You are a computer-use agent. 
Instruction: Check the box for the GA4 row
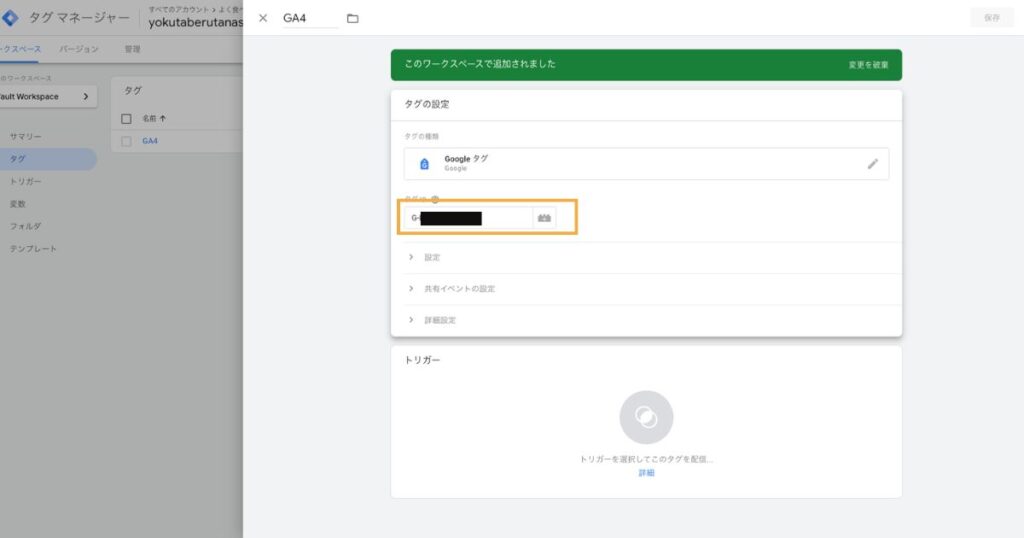[126, 141]
